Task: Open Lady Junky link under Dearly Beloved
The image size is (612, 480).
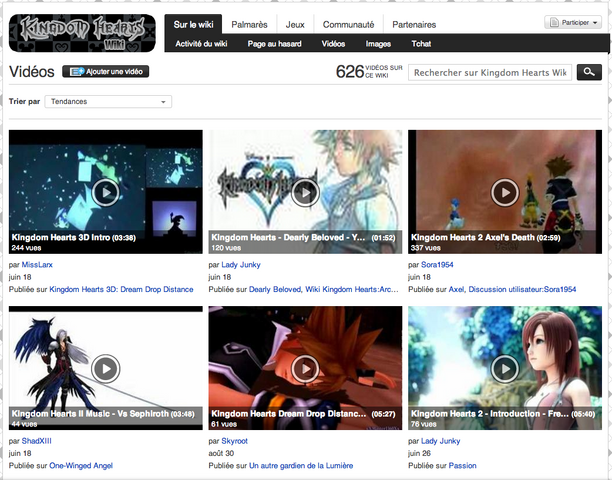Action: pyautogui.click(x=241, y=265)
